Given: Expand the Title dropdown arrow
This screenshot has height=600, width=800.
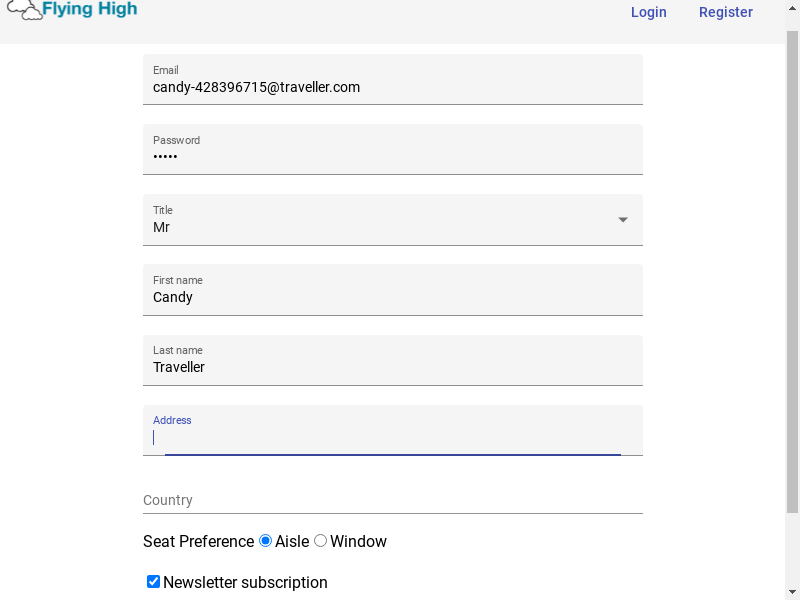Looking at the screenshot, I should tap(622, 220).
